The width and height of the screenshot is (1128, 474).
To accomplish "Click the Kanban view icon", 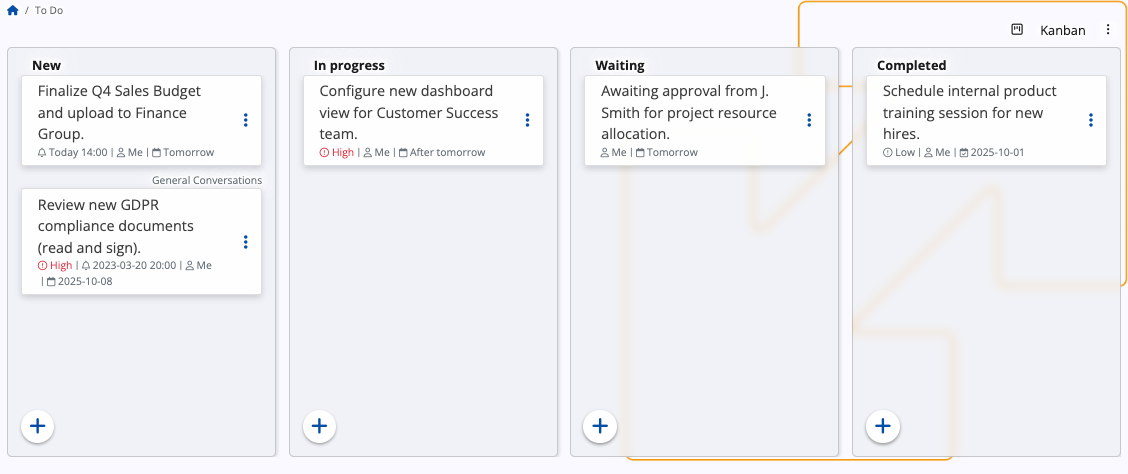I will point(1017,30).
